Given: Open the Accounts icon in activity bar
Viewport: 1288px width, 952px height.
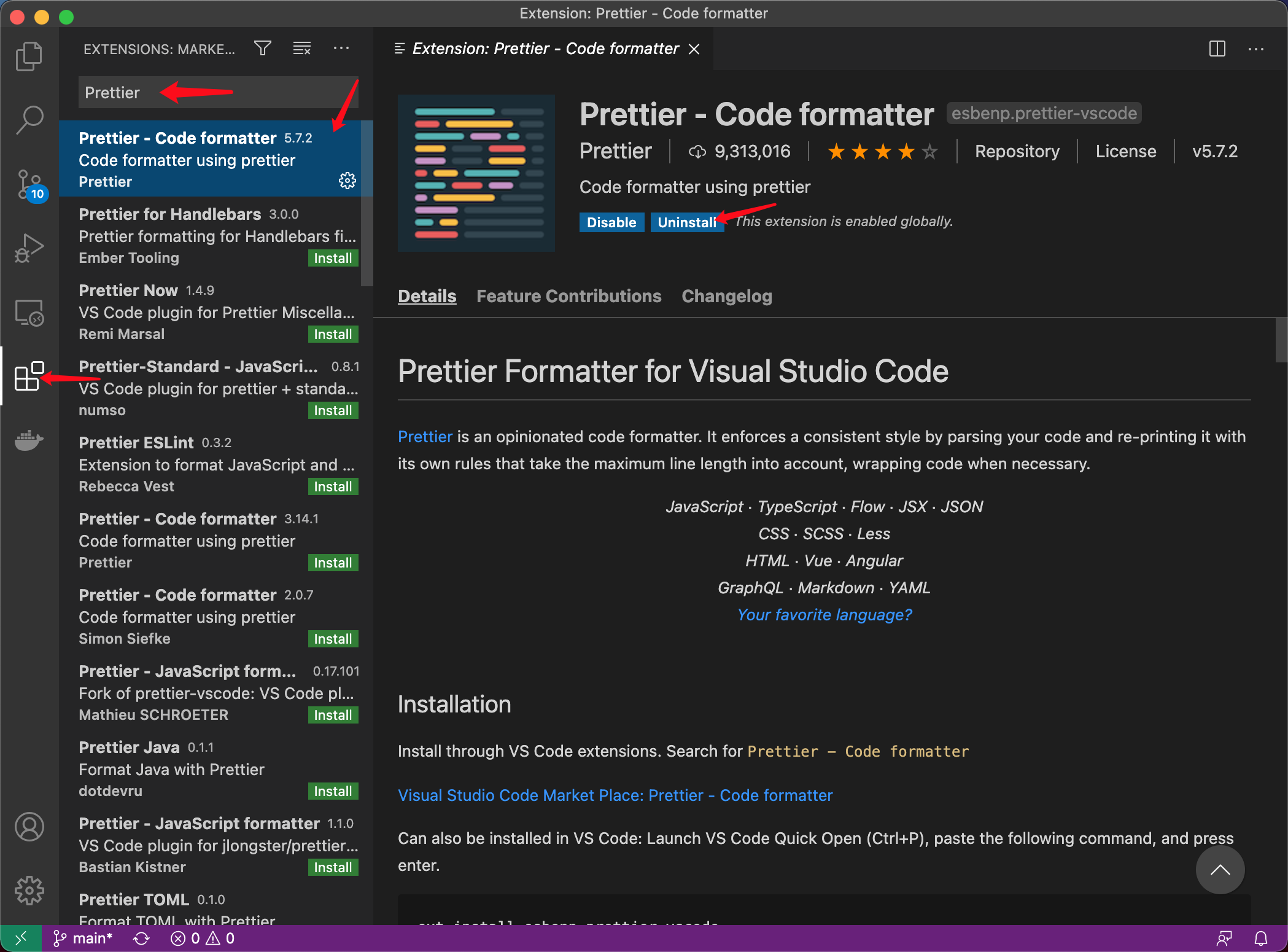Looking at the screenshot, I should [x=29, y=827].
